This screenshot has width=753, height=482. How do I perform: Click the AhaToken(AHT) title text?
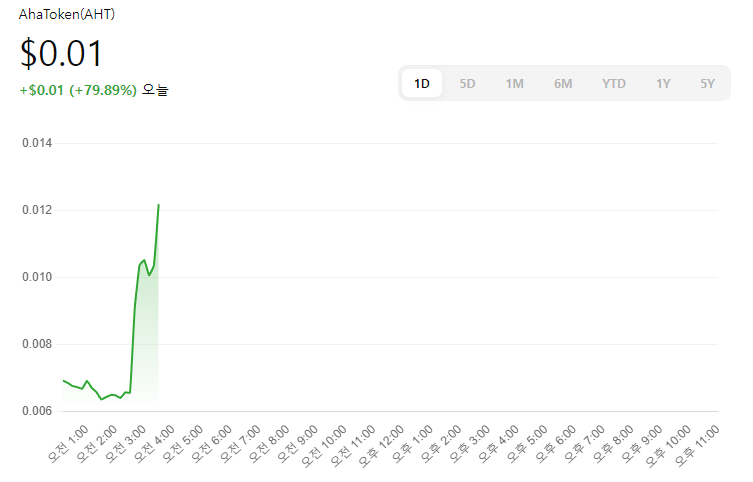[67, 14]
